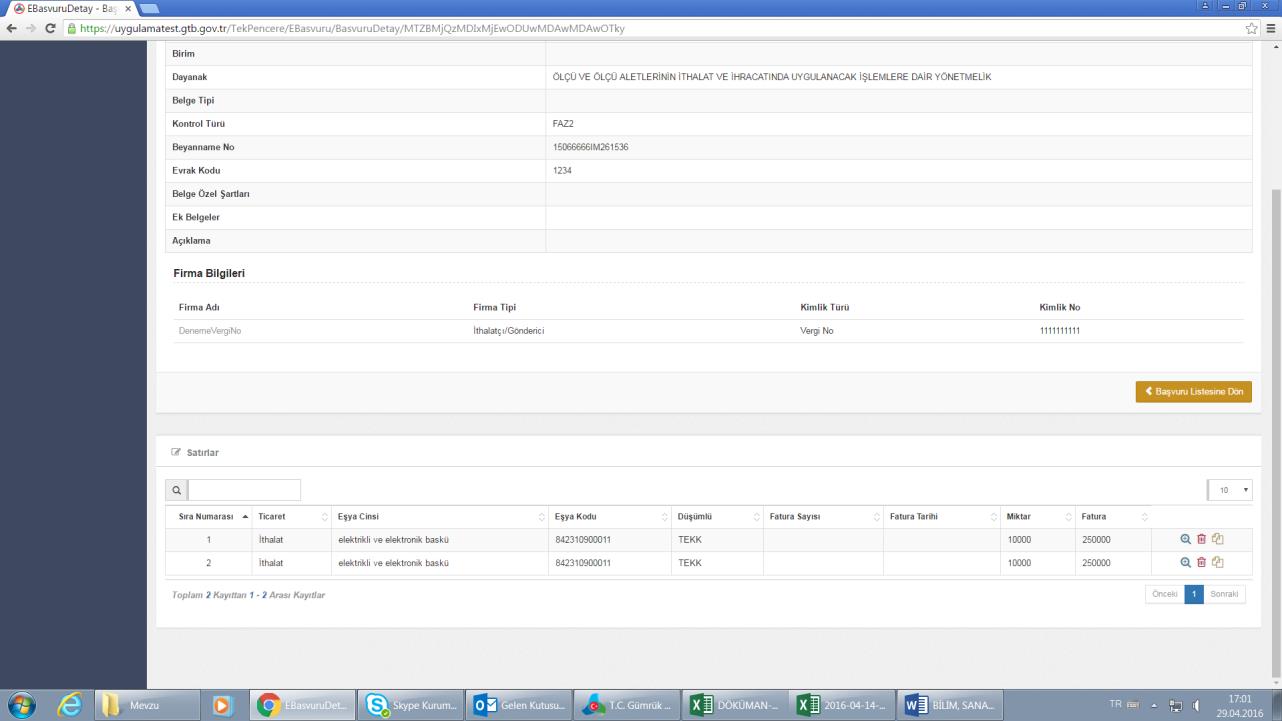Open the 2016-04-14 Excel workbook on the taskbar
Image resolution: width=1282 pixels, height=721 pixels.
coord(843,705)
